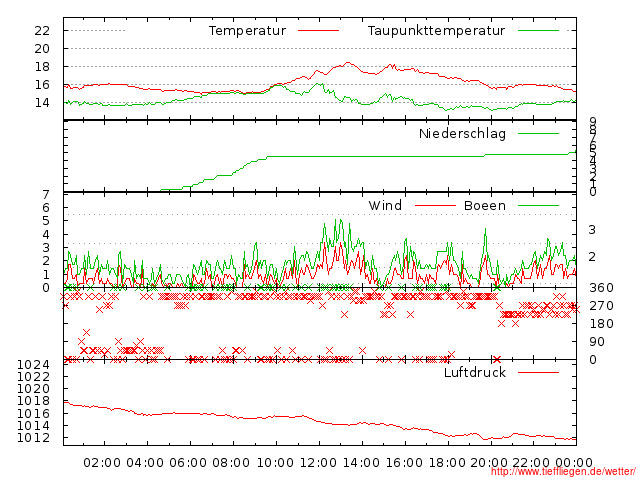Click the Niederschlag legend label

(462, 133)
